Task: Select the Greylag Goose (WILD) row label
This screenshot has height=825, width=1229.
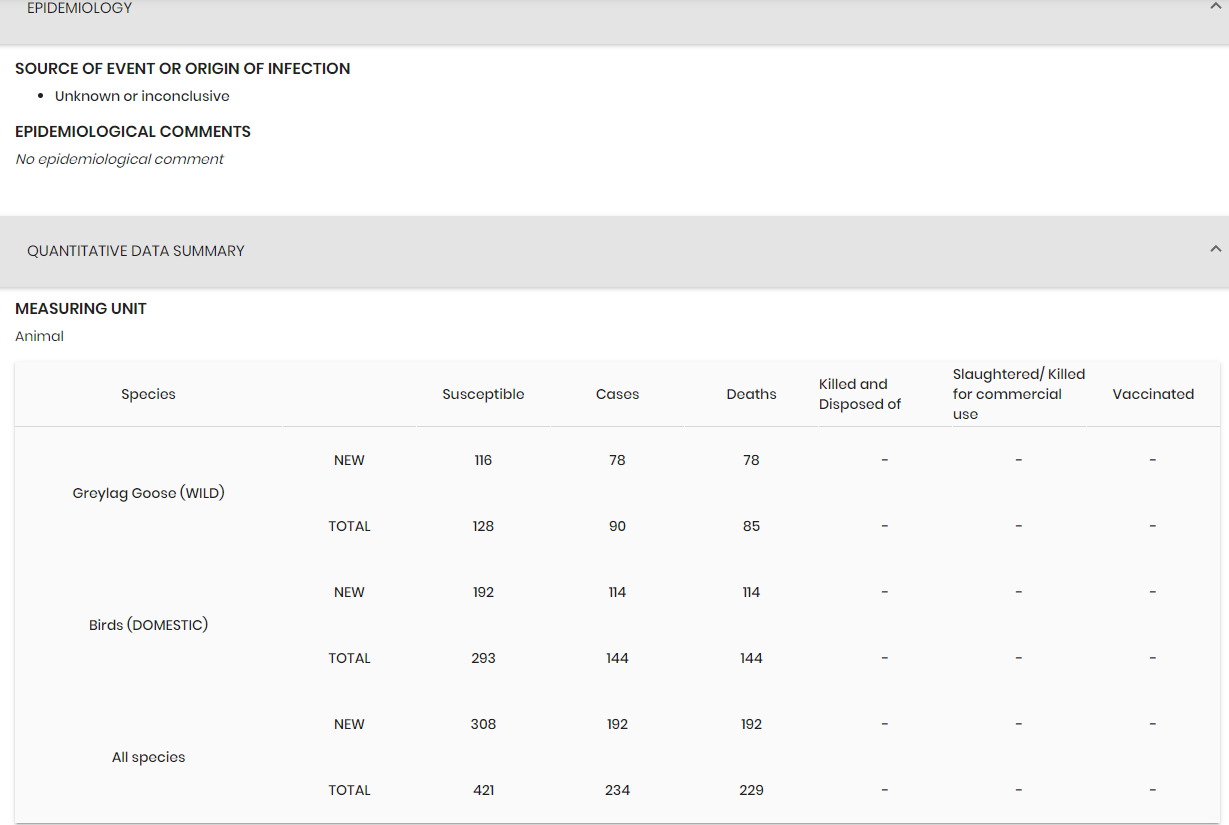Action: (148, 493)
